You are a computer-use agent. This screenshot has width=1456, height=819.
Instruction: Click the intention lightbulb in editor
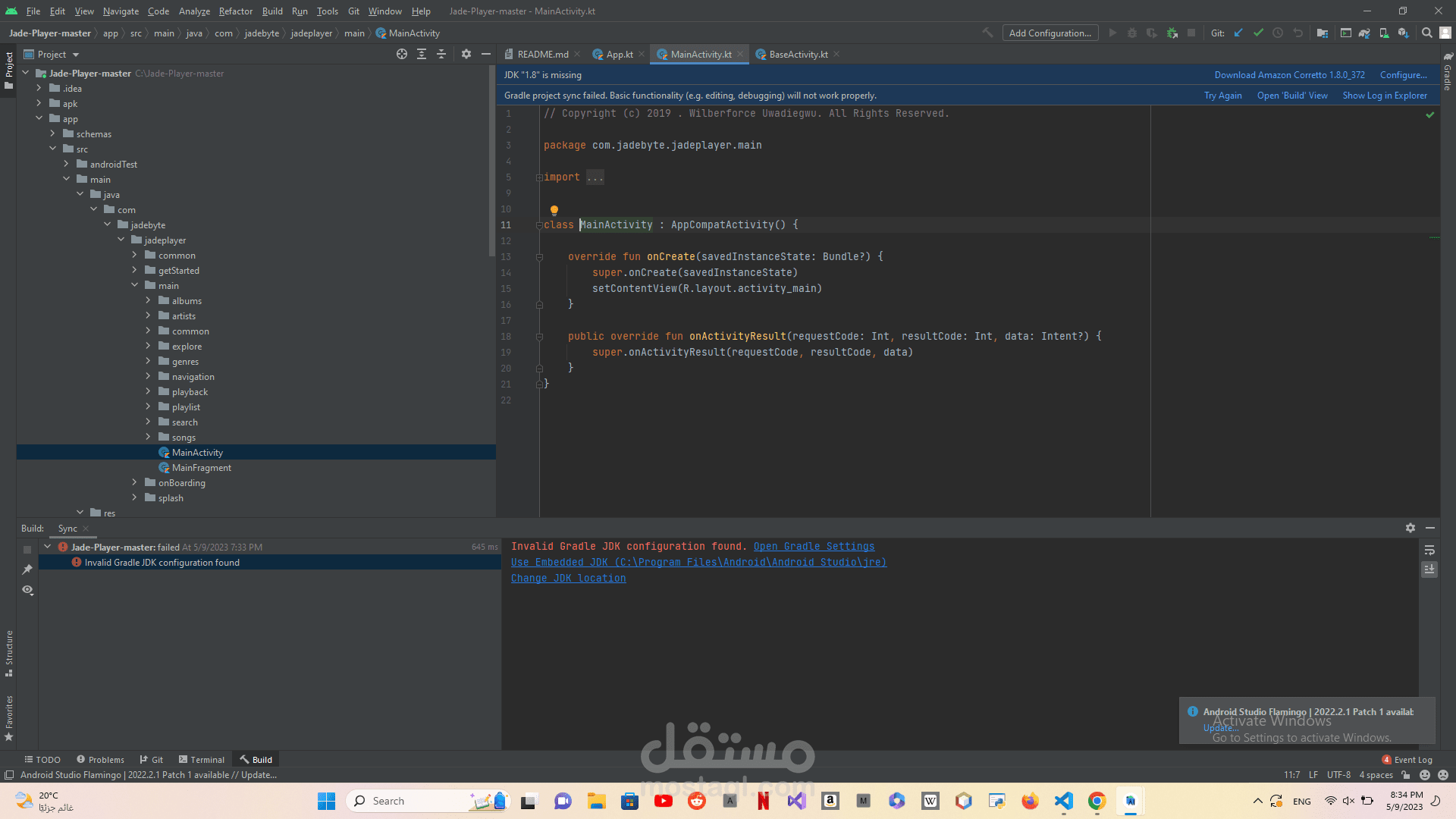(x=554, y=210)
